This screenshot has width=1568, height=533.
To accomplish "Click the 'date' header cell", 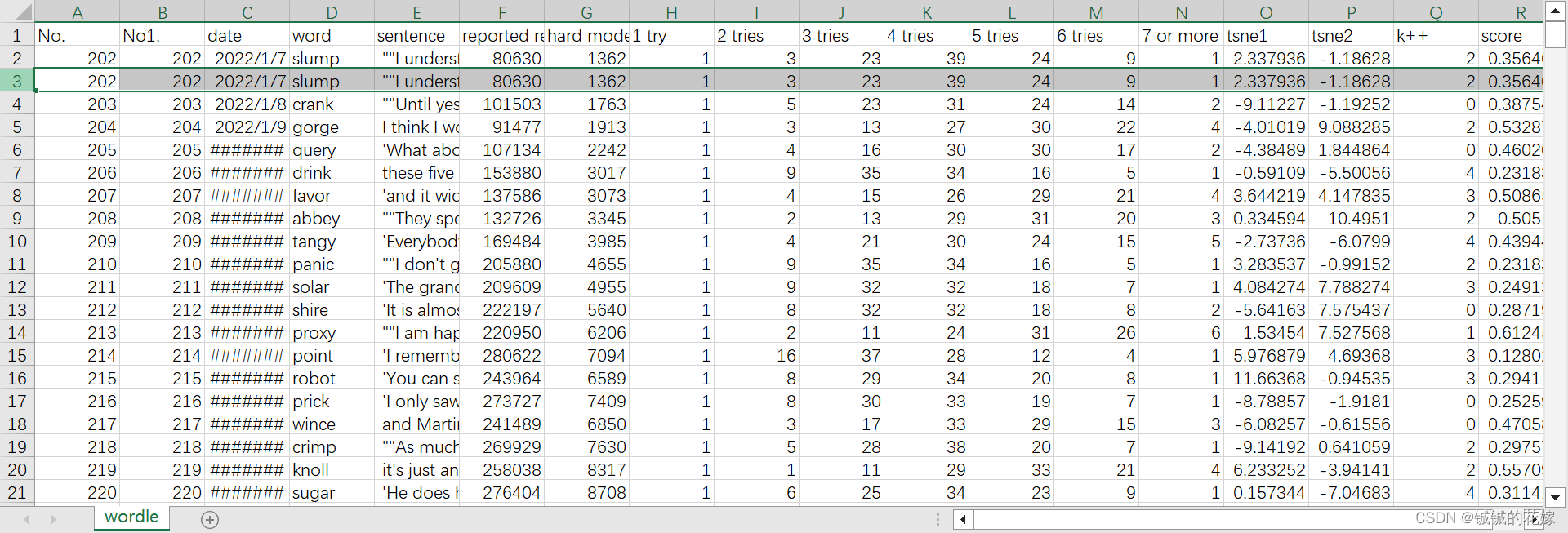I will pyautogui.click(x=247, y=35).
